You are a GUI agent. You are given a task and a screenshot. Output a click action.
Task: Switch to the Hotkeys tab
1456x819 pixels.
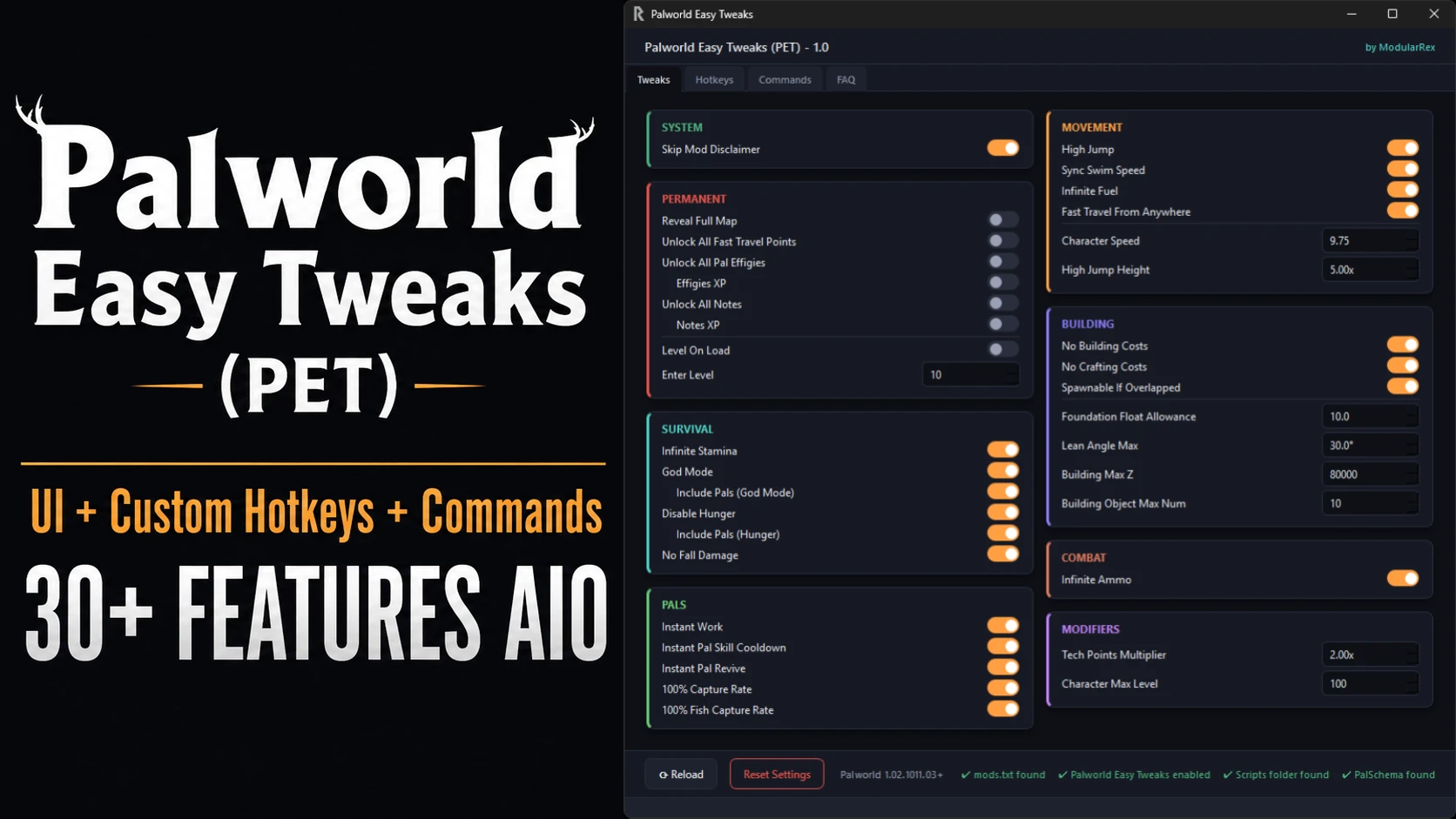tap(714, 79)
